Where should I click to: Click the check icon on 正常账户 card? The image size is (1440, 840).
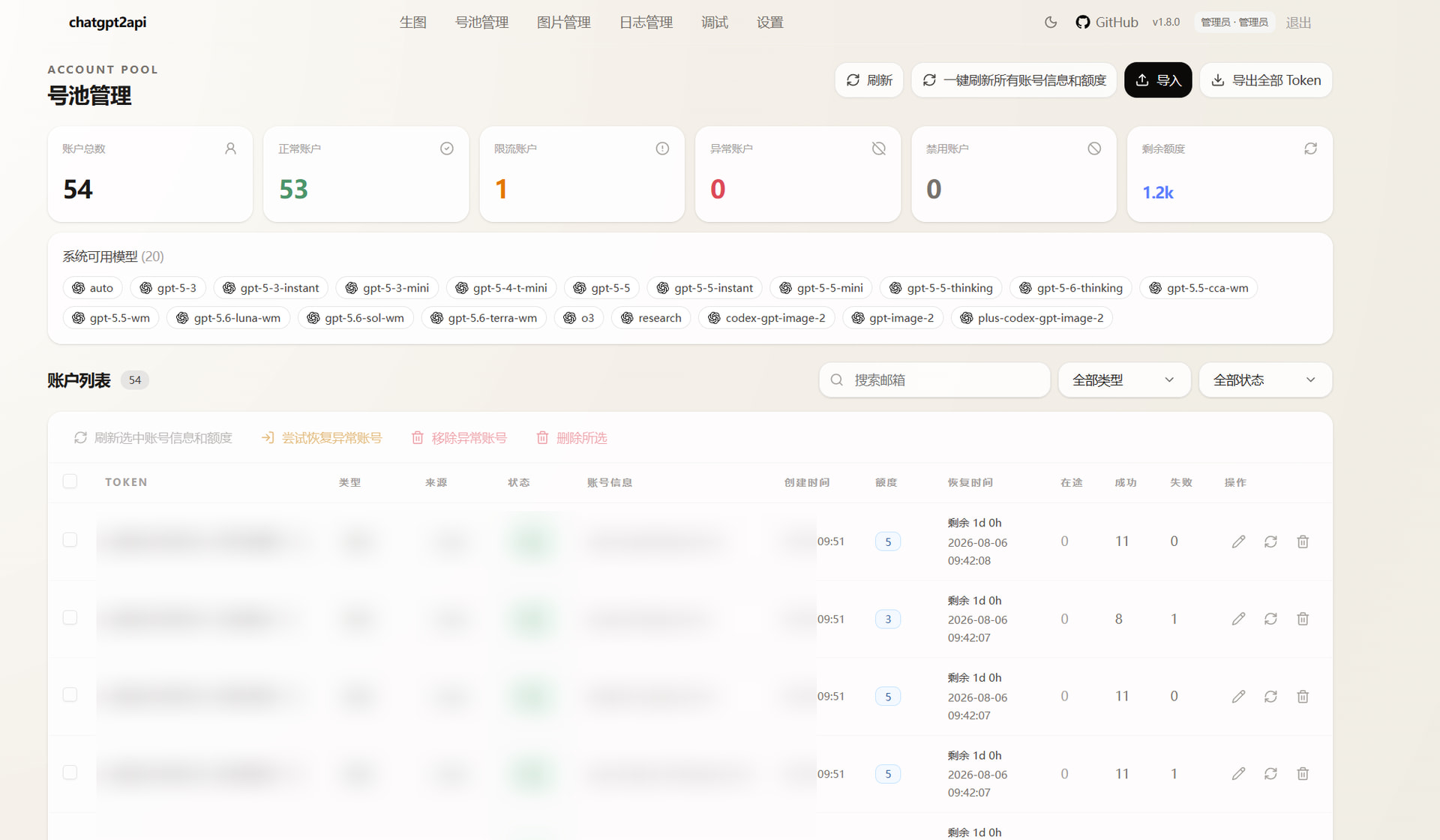coord(446,148)
